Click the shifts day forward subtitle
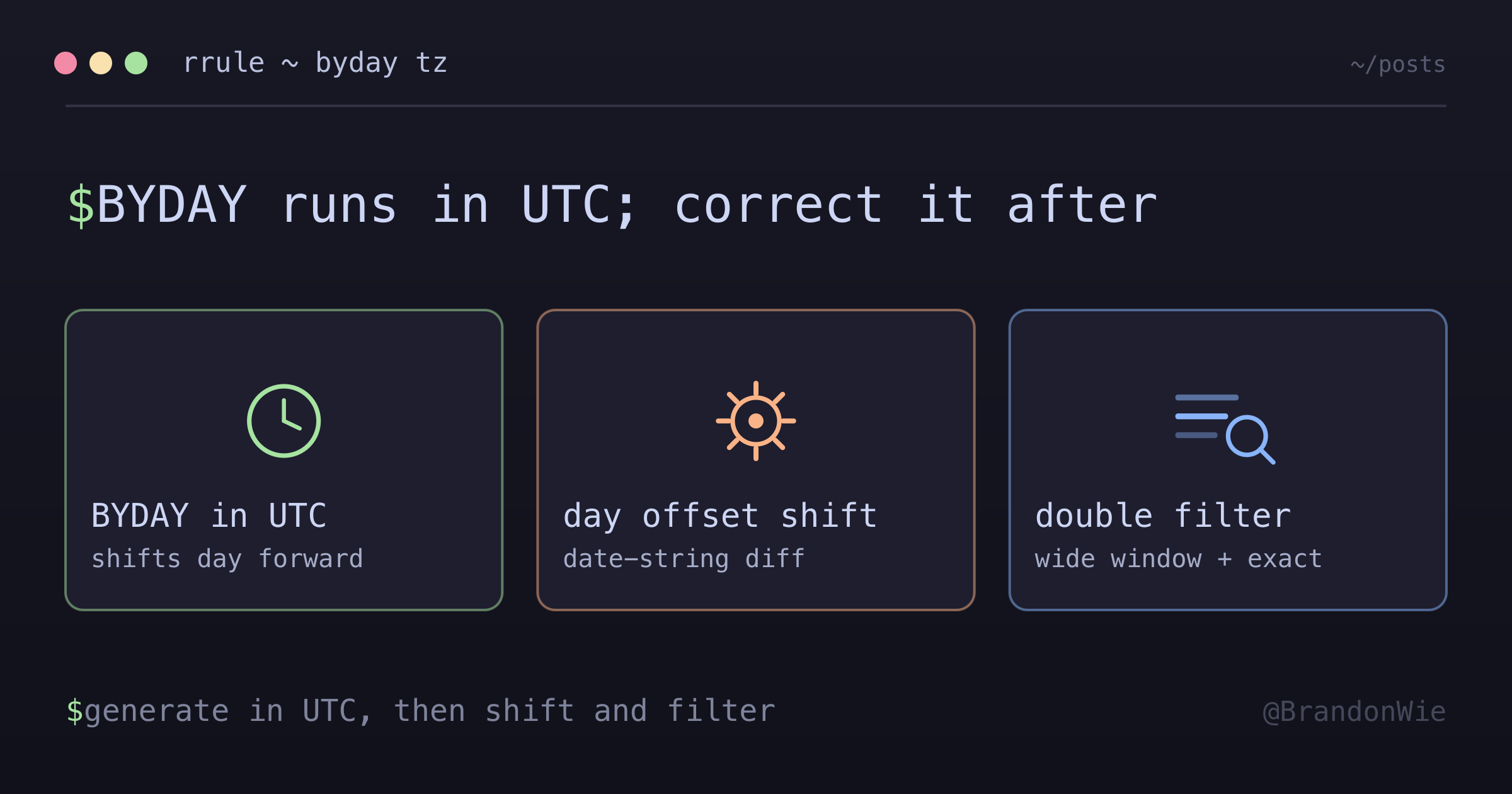The image size is (1512, 794). coord(227,559)
